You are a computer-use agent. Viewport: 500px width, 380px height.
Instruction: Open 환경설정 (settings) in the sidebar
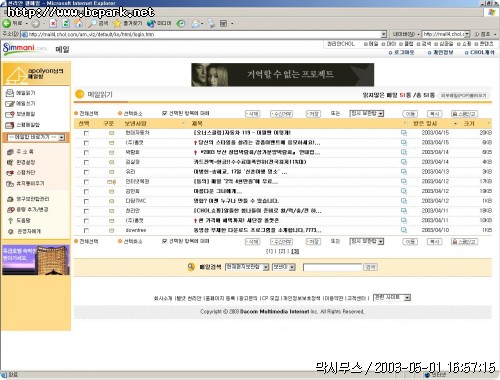25,162
